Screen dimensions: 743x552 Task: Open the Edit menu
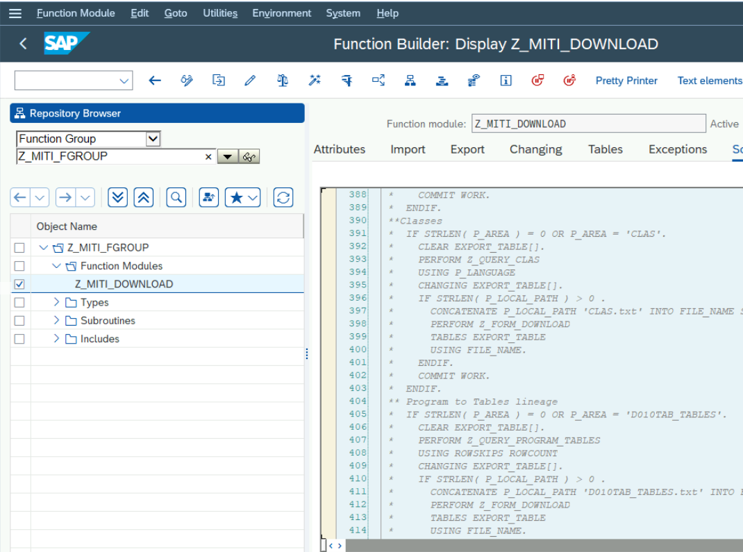point(139,13)
